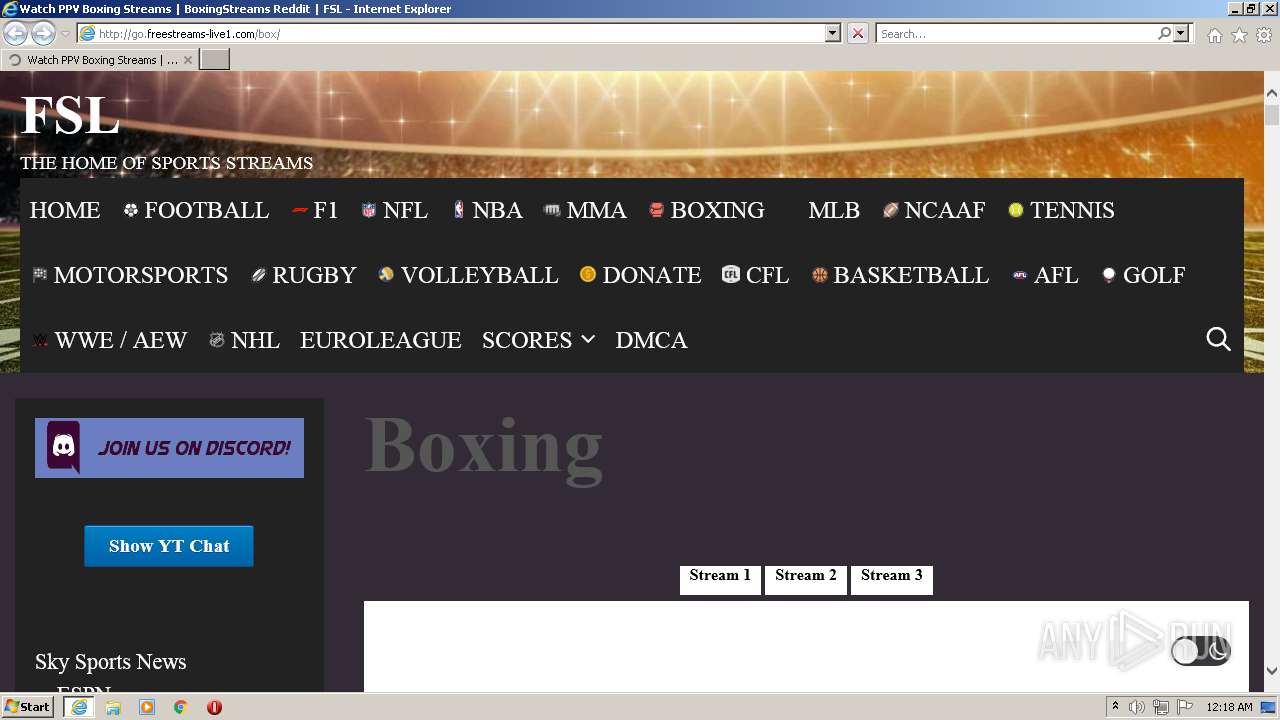Screen dimensions: 1280x720
Task: Click the soccer ball icon beside FOOTBALL
Action: (131, 210)
